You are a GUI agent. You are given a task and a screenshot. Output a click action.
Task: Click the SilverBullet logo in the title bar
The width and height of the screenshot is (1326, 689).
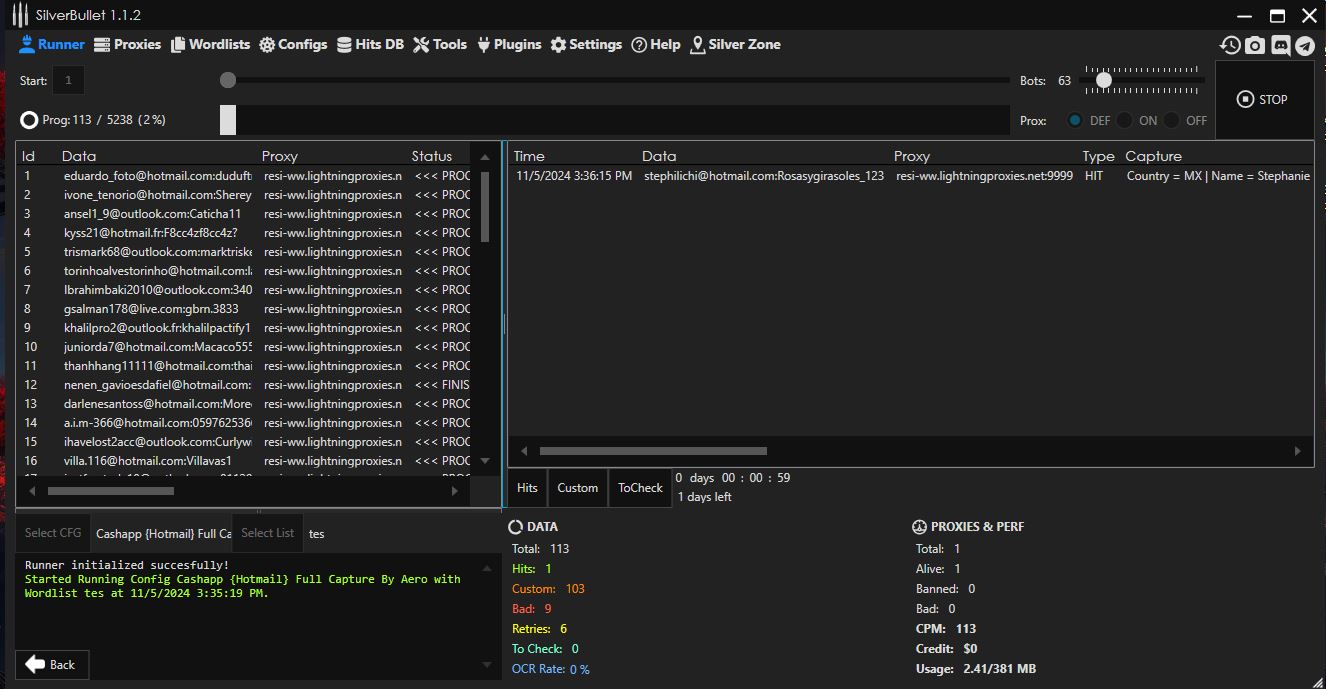click(20, 15)
